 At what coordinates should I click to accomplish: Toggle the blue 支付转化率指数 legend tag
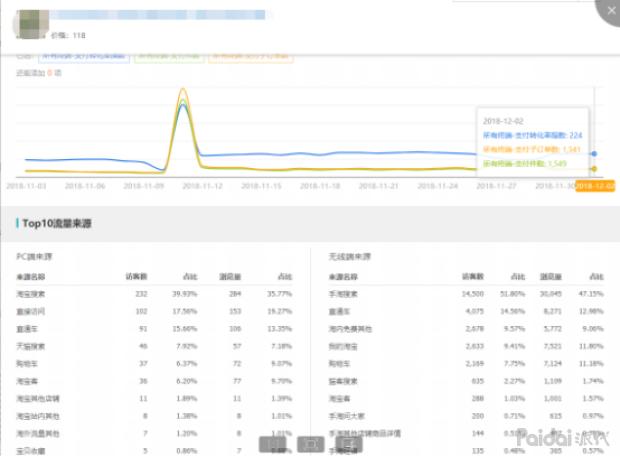coord(84,57)
